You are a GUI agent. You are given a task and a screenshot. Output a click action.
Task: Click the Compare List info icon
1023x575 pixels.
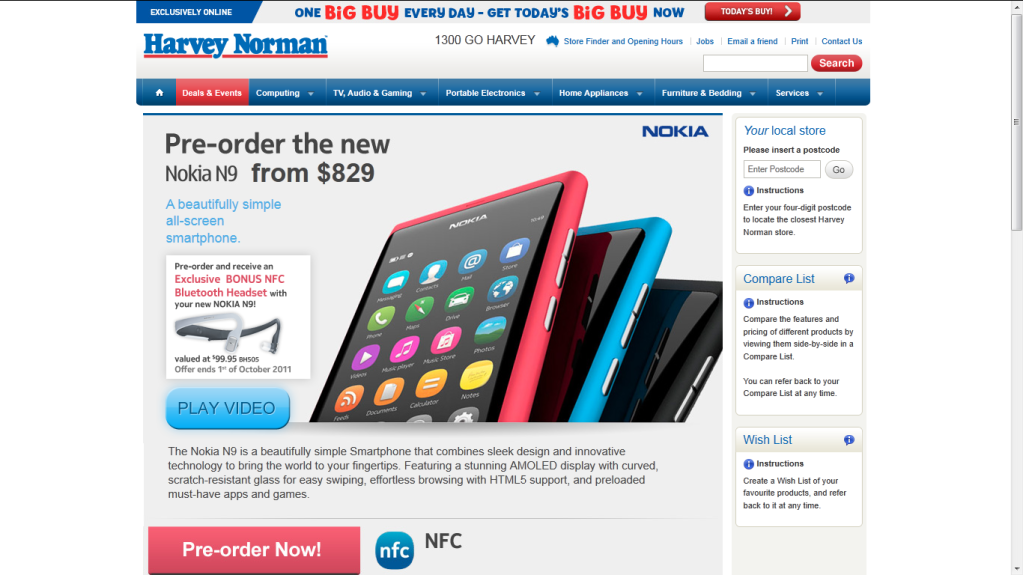click(849, 279)
